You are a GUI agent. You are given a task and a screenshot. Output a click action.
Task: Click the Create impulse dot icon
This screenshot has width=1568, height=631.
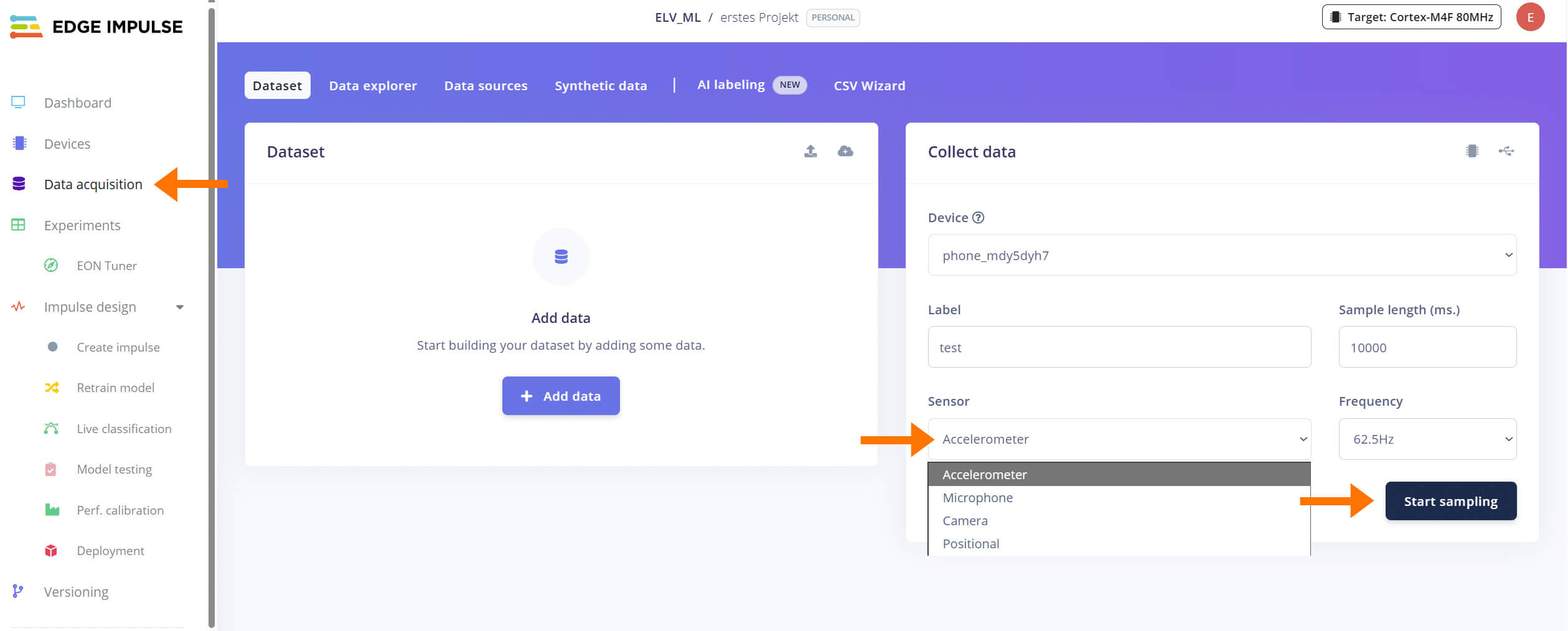tap(52, 347)
